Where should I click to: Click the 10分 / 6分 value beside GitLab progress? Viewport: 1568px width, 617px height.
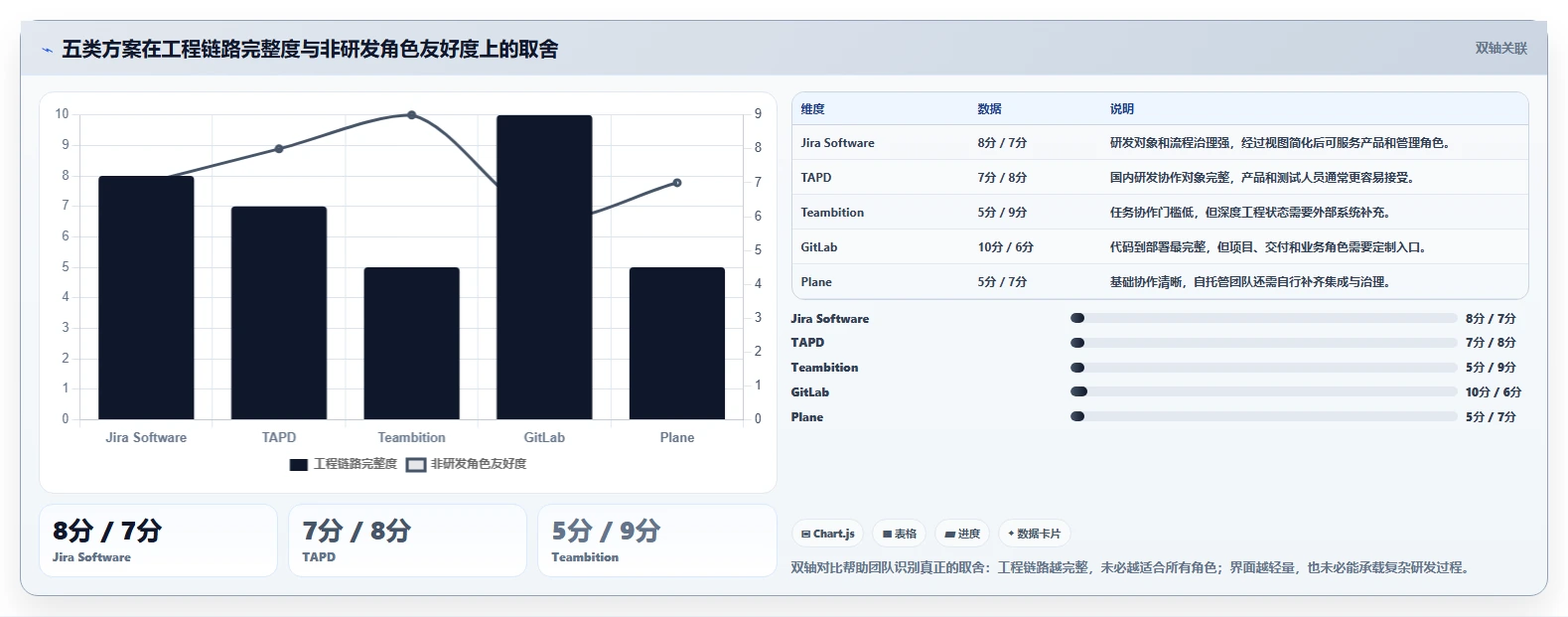[1494, 392]
